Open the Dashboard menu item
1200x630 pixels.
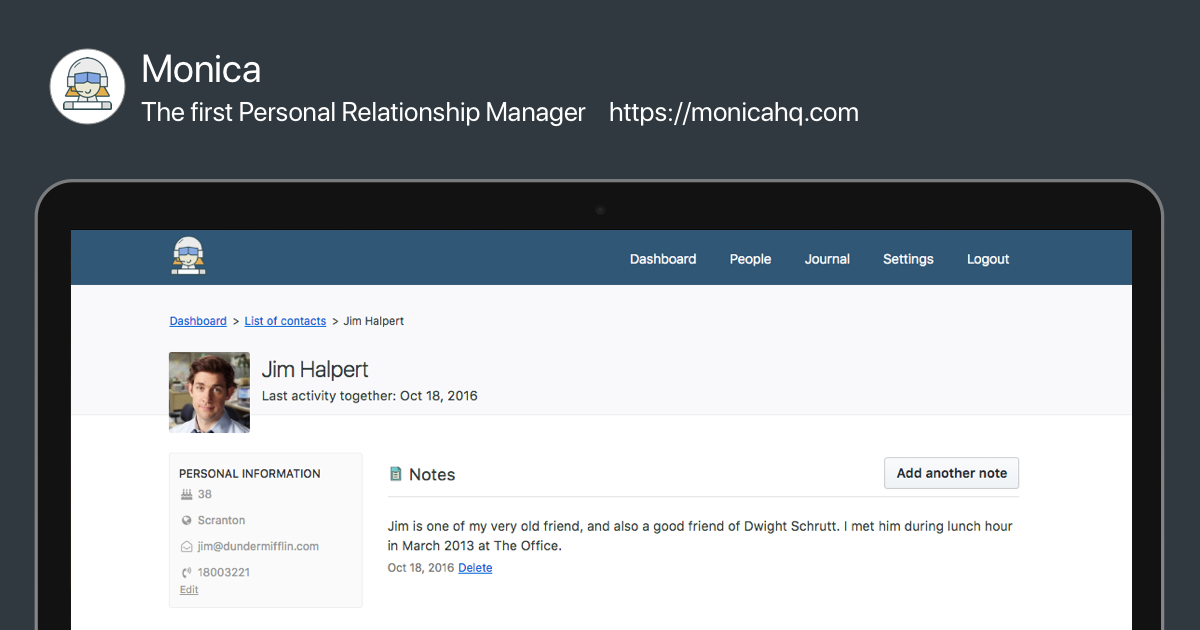(663, 259)
